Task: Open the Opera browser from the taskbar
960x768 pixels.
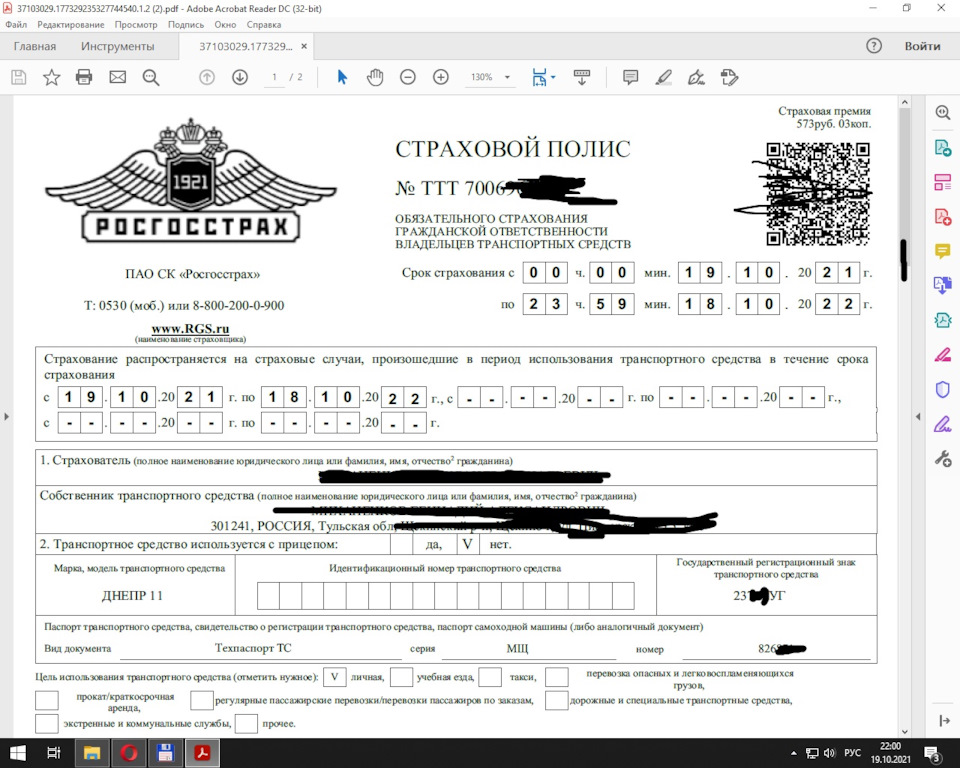Action: click(129, 753)
